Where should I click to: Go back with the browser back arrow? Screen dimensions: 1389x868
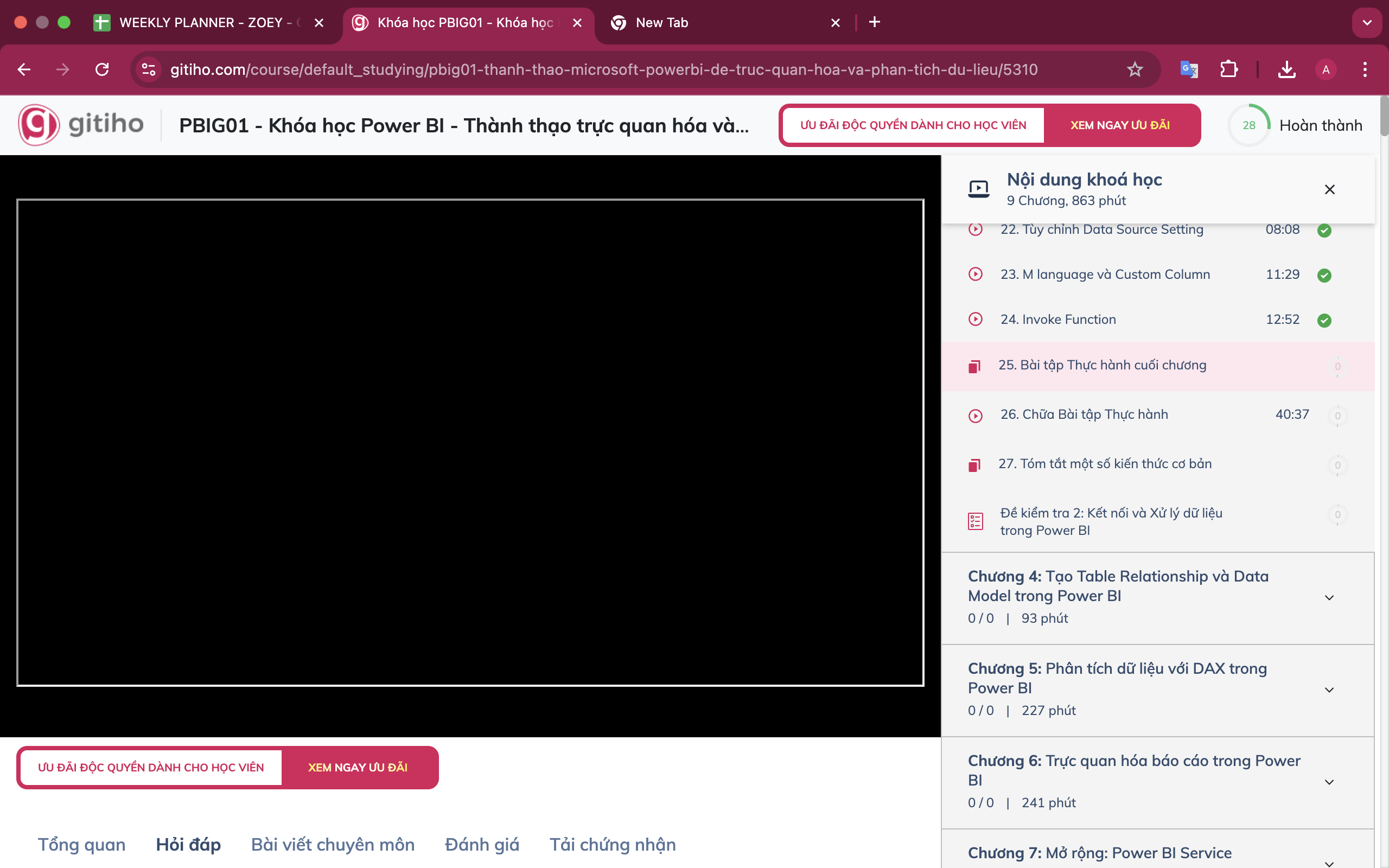24,69
